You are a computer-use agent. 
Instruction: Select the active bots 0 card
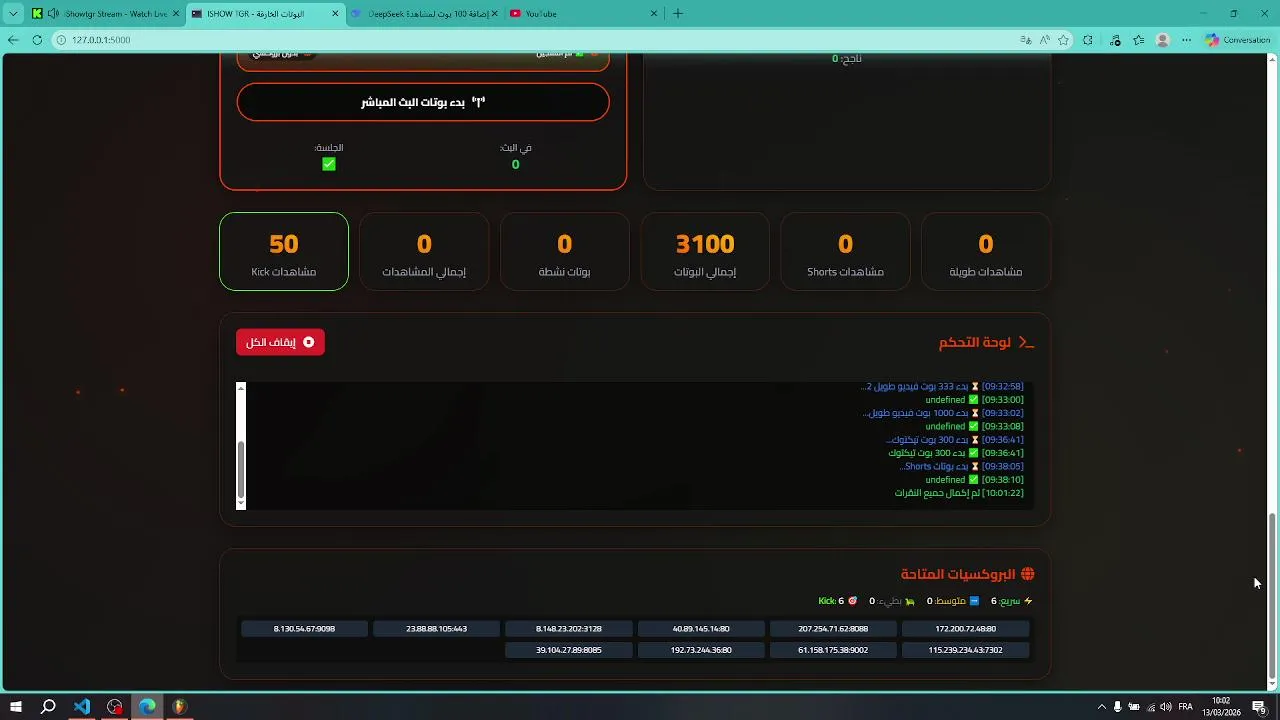565,251
